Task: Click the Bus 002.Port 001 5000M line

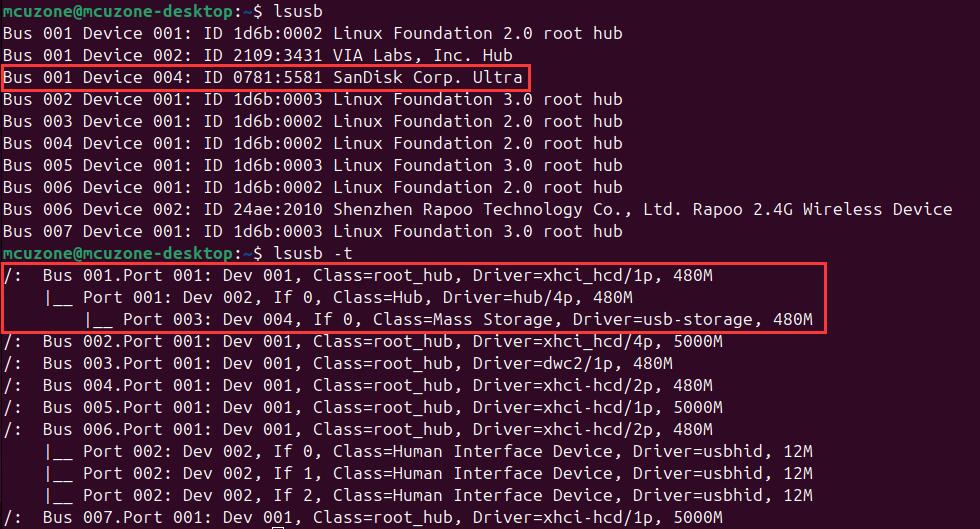Action: click(x=362, y=341)
